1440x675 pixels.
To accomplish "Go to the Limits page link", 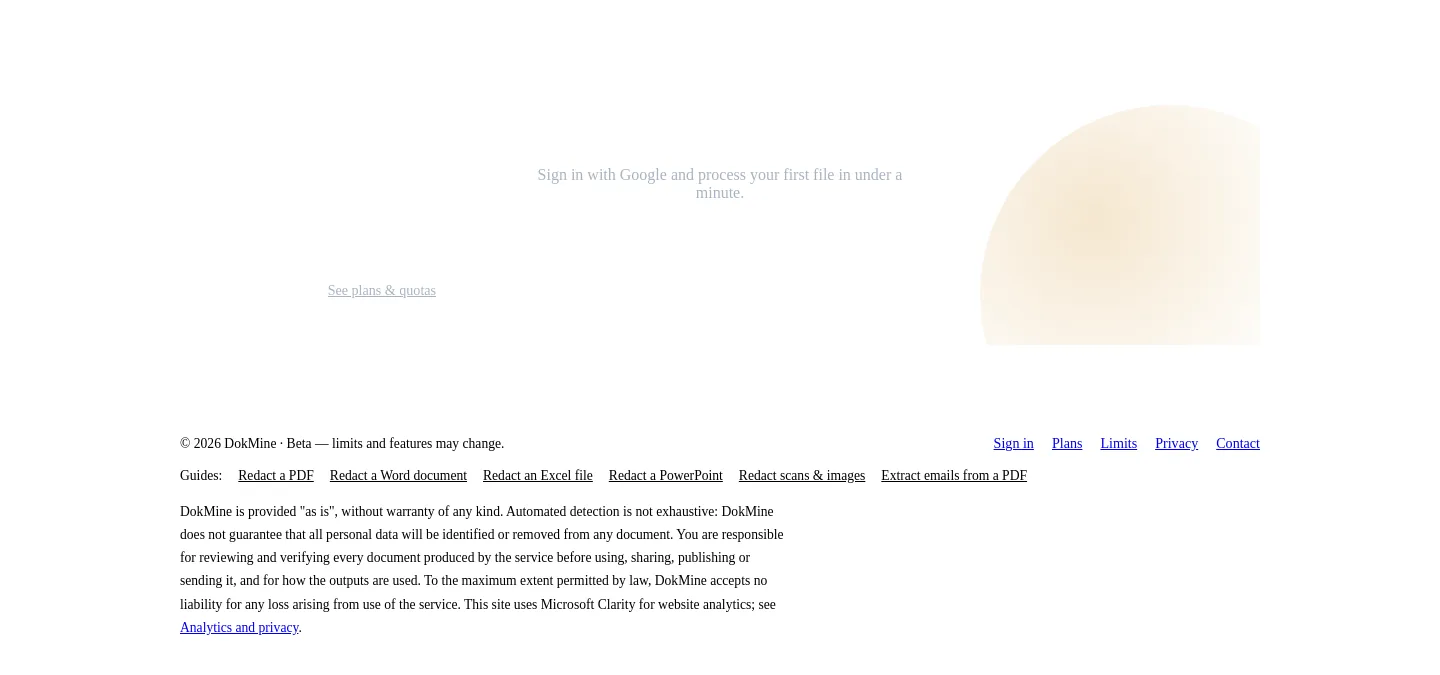I will click(1118, 443).
